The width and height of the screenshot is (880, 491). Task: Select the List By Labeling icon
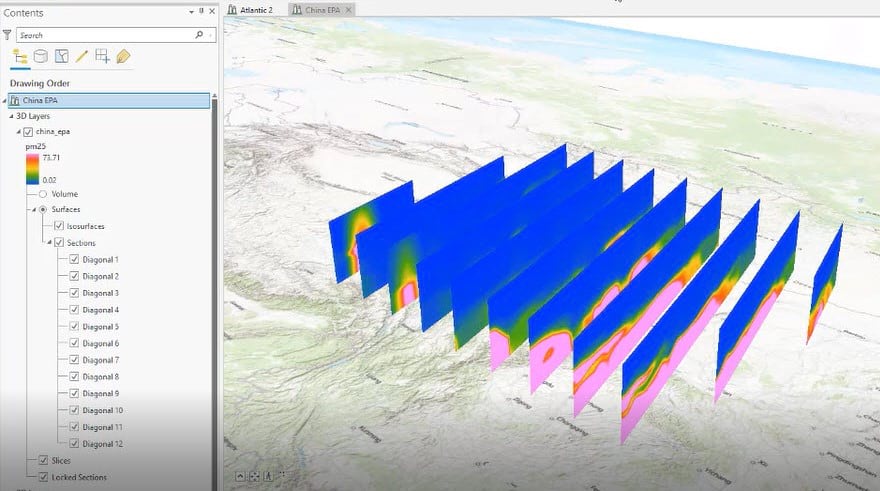[x=123, y=56]
